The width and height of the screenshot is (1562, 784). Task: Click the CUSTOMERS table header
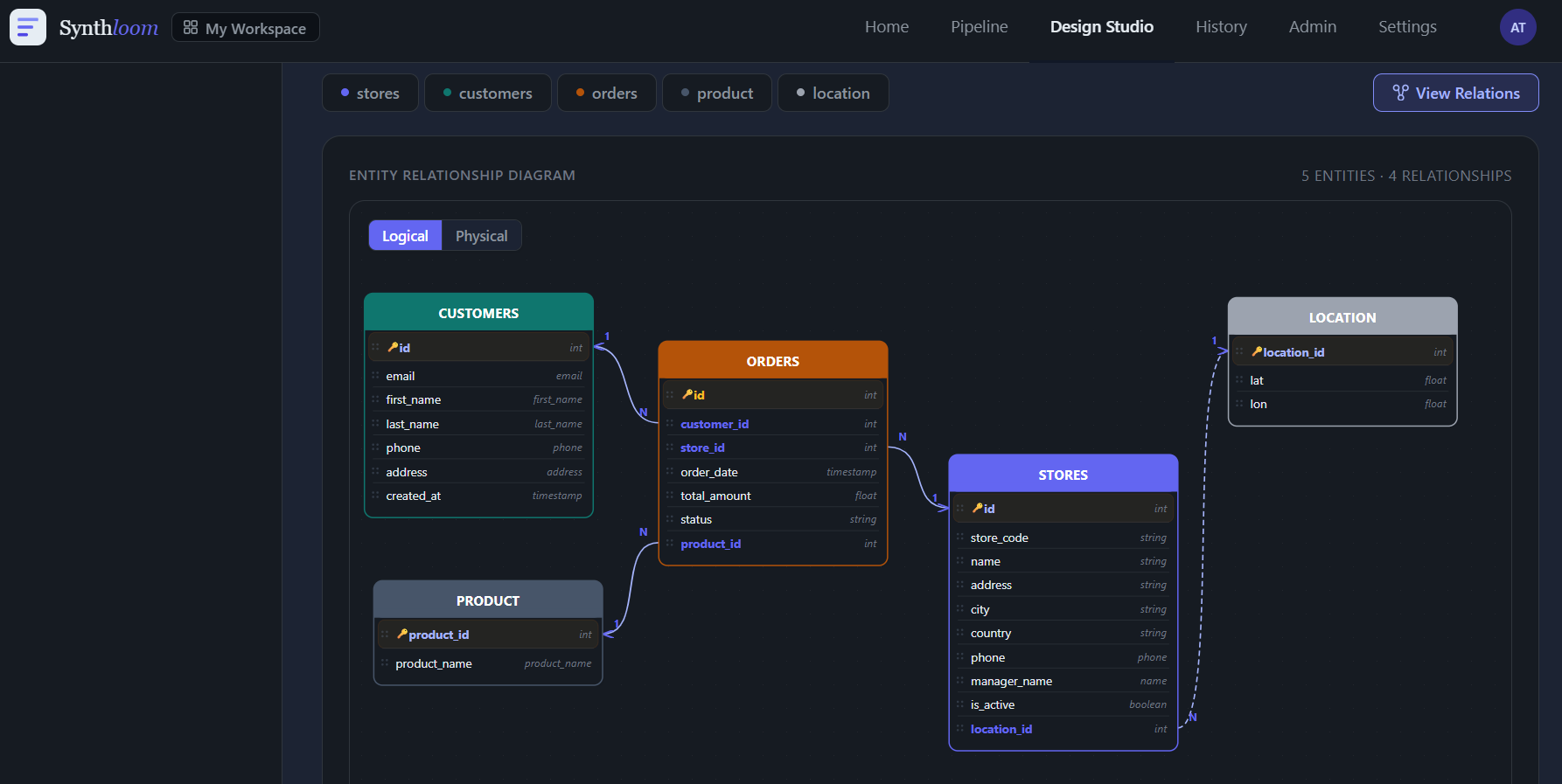(x=478, y=313)
